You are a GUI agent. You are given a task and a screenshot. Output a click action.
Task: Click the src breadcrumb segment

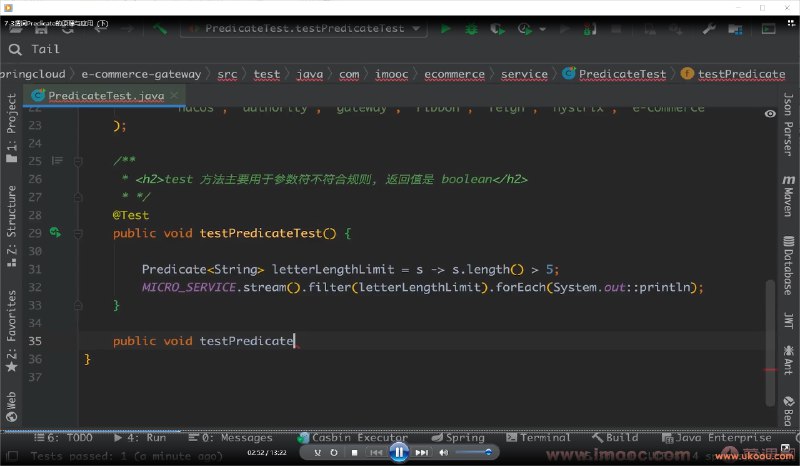click(x=227, y=74)
